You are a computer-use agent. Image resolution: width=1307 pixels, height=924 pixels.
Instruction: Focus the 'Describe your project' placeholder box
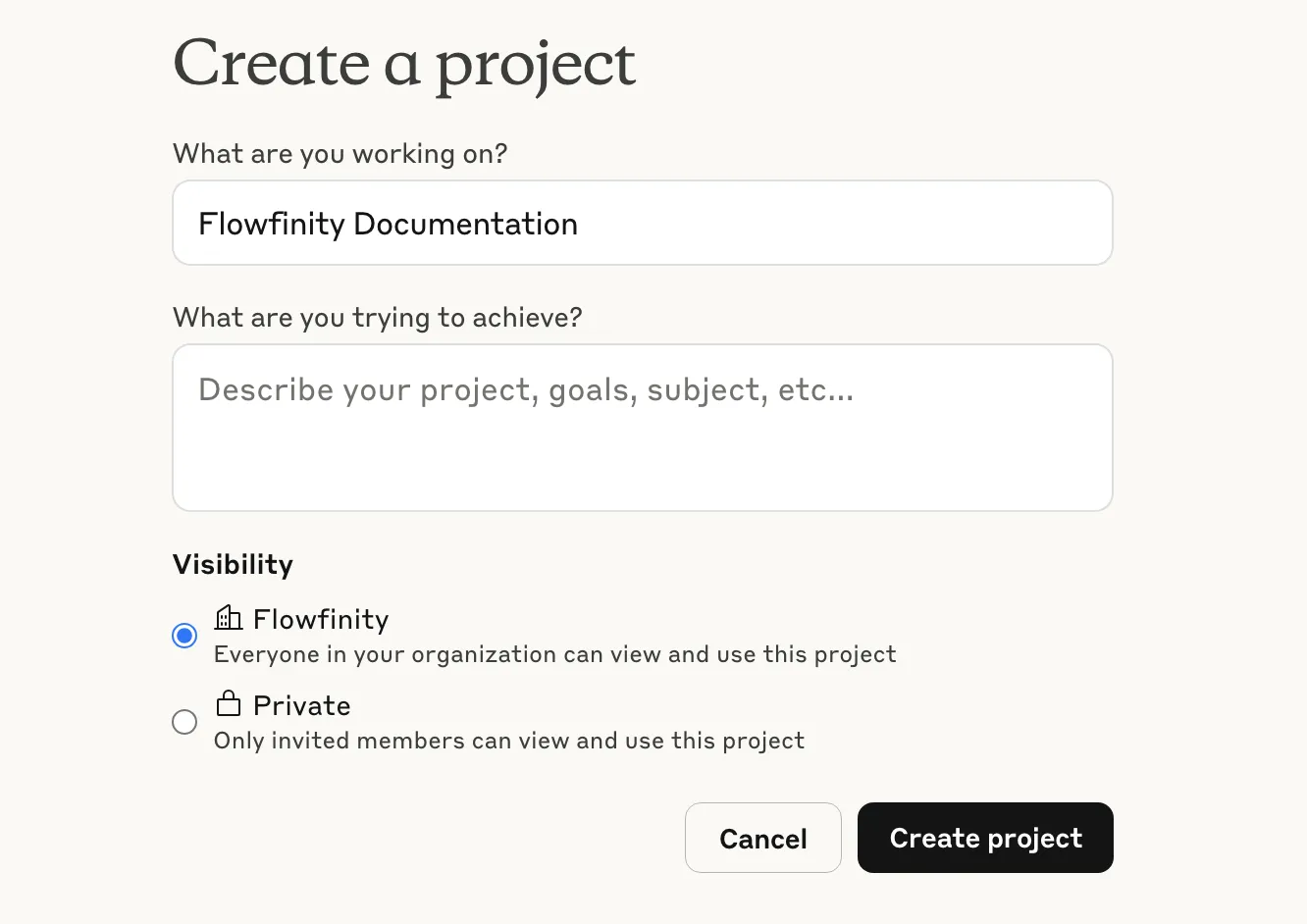pyautogui.click(x=642, y=427)
